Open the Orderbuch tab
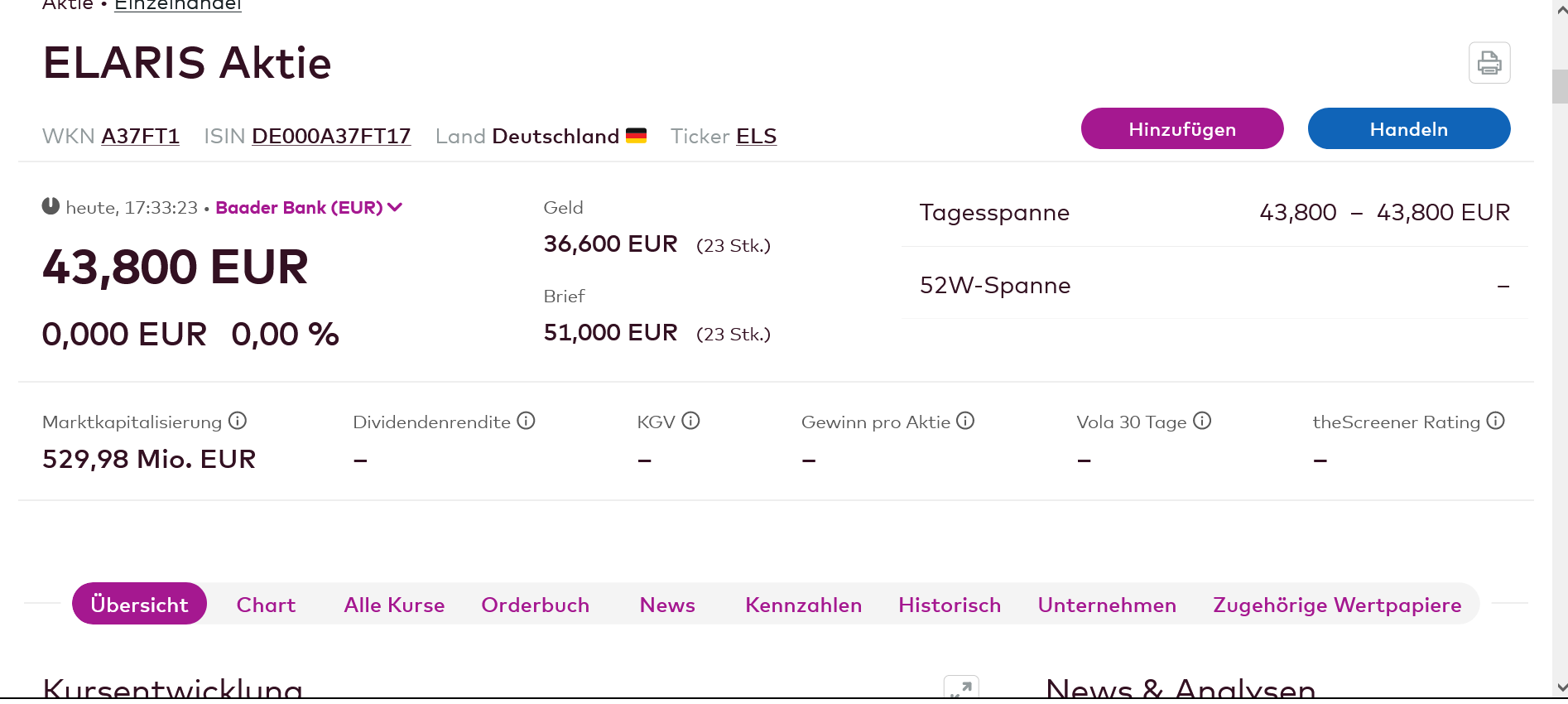The image size is (1568, 704). click(x=535, y=605)
